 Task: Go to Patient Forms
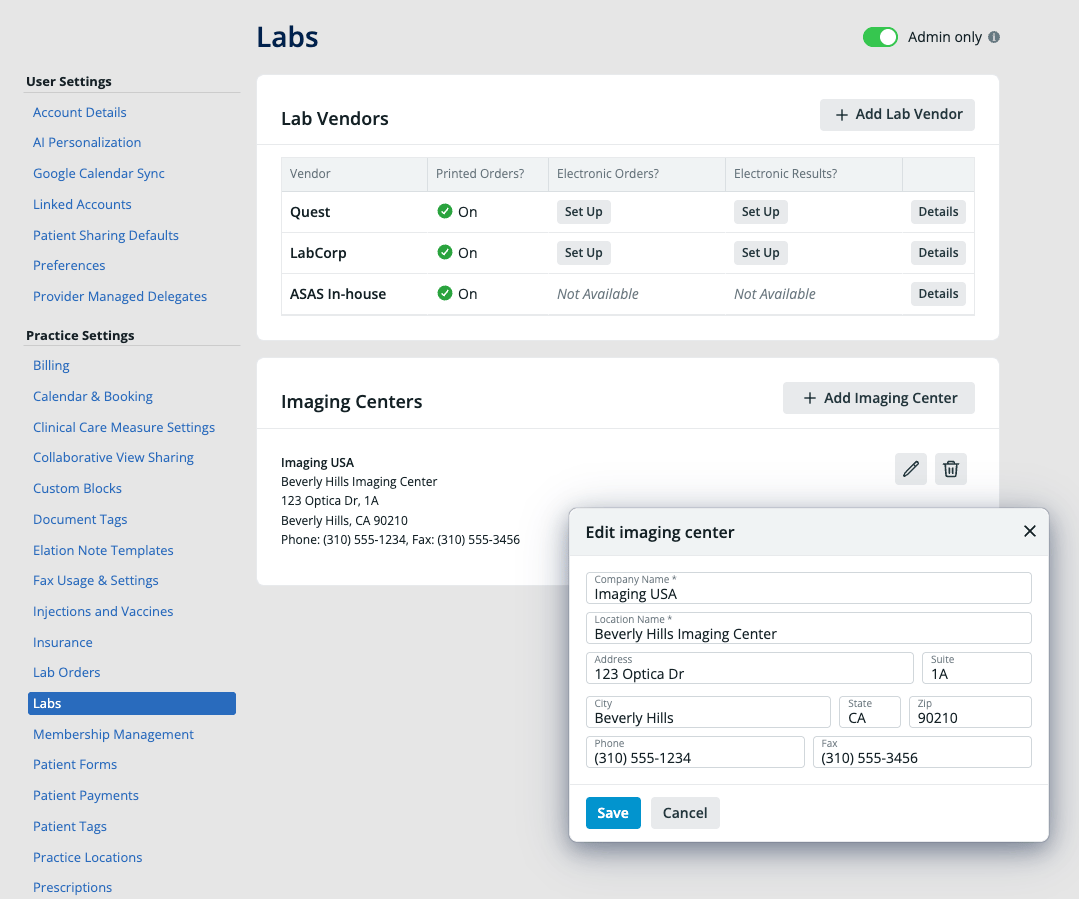[75, 765]
